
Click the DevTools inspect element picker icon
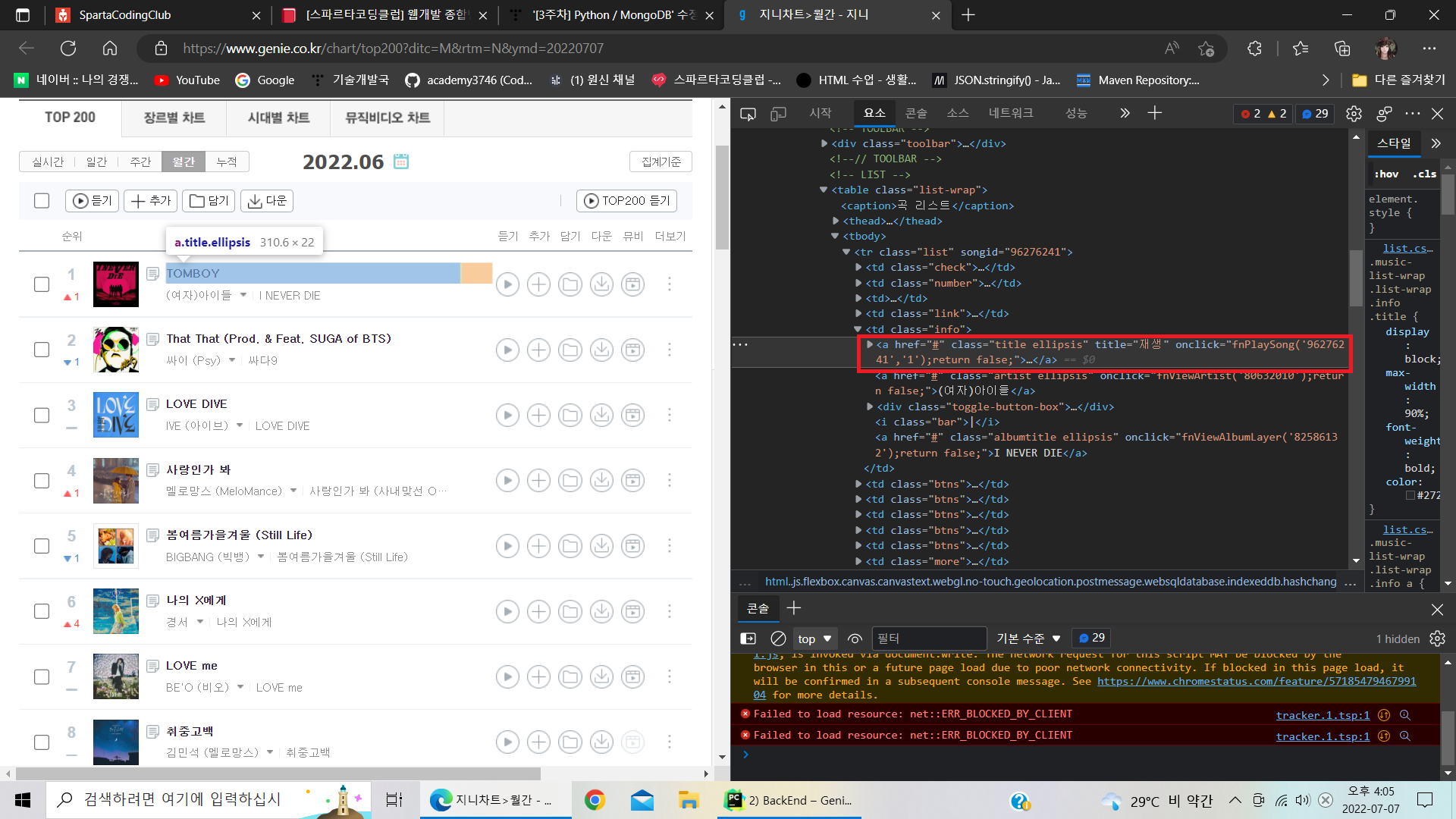pos(748,114)
